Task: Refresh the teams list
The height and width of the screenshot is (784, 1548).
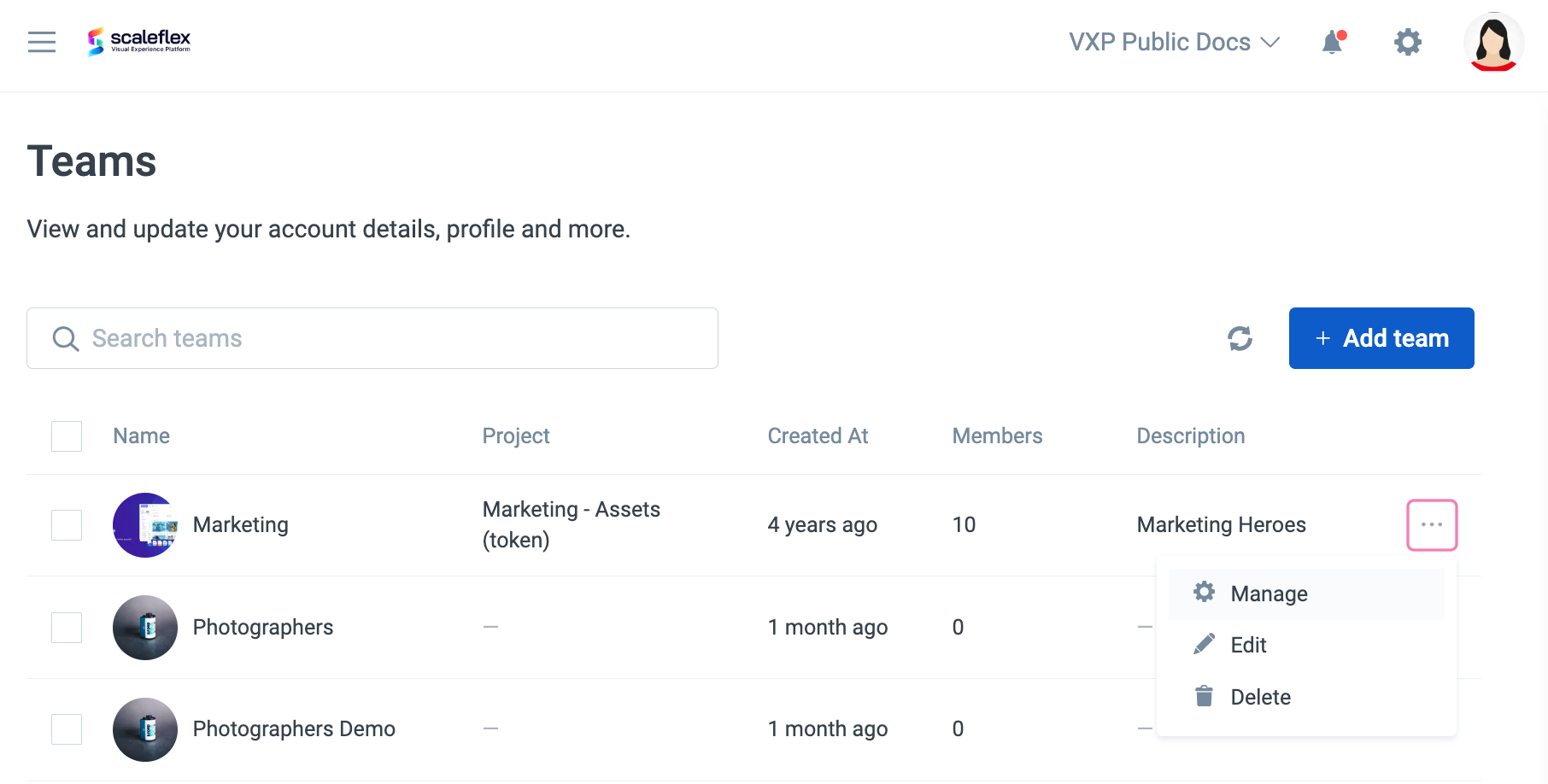Action: 1240,338
